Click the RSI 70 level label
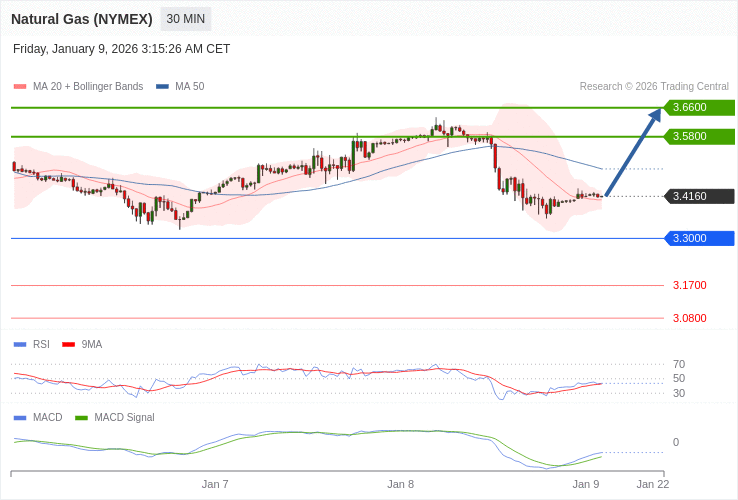 point(679,364)
